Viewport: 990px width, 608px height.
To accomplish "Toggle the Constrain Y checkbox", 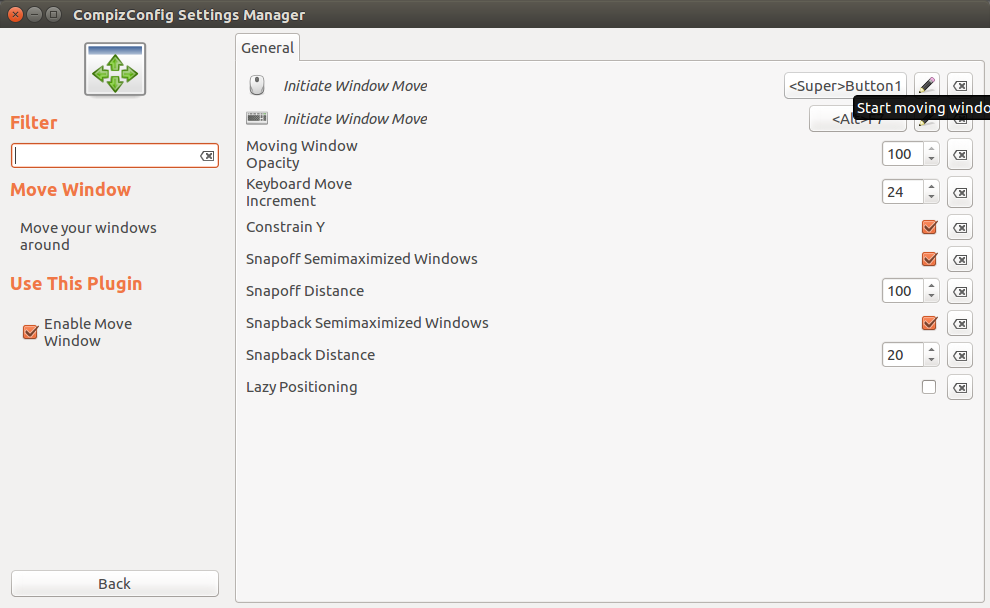I will [x=929, y=228].
